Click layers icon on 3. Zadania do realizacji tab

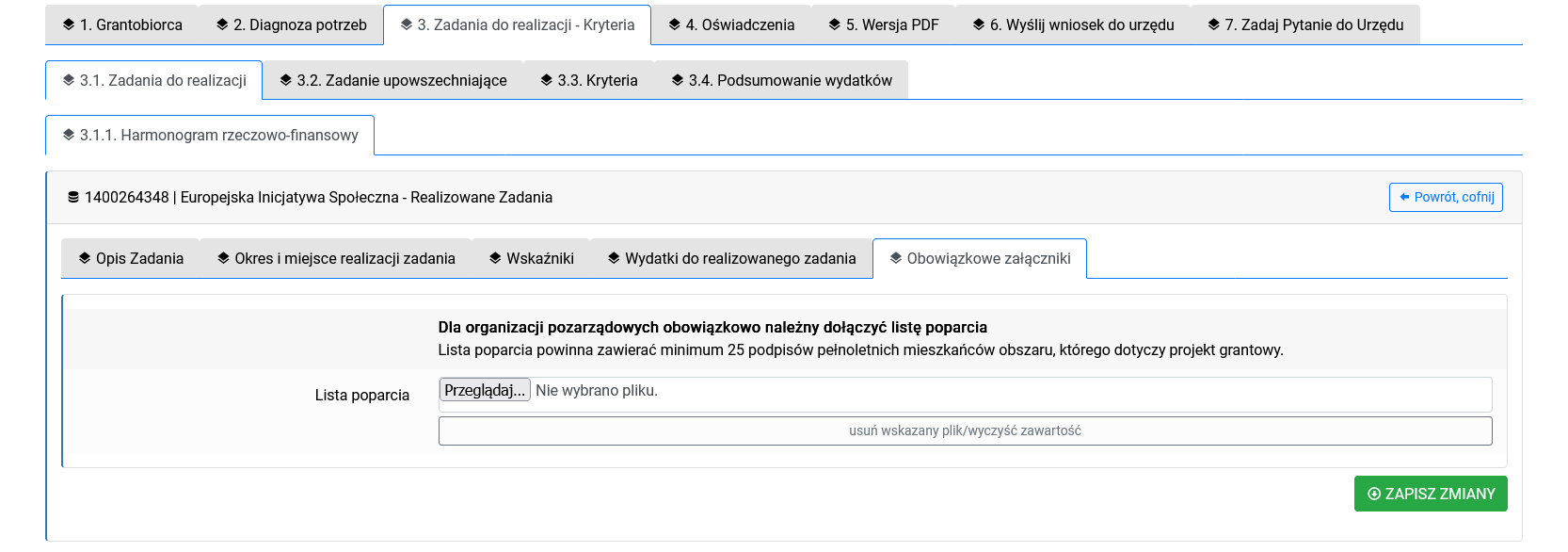(407, 24)
